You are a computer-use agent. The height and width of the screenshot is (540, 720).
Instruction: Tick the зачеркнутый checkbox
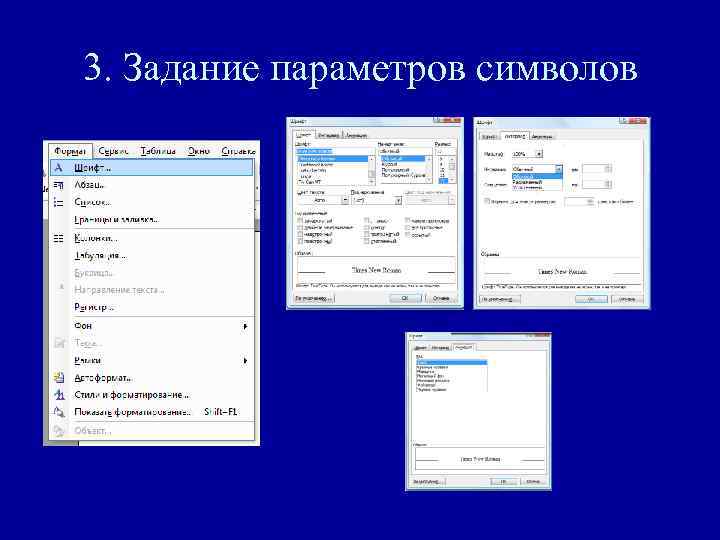tap(300, 220)
